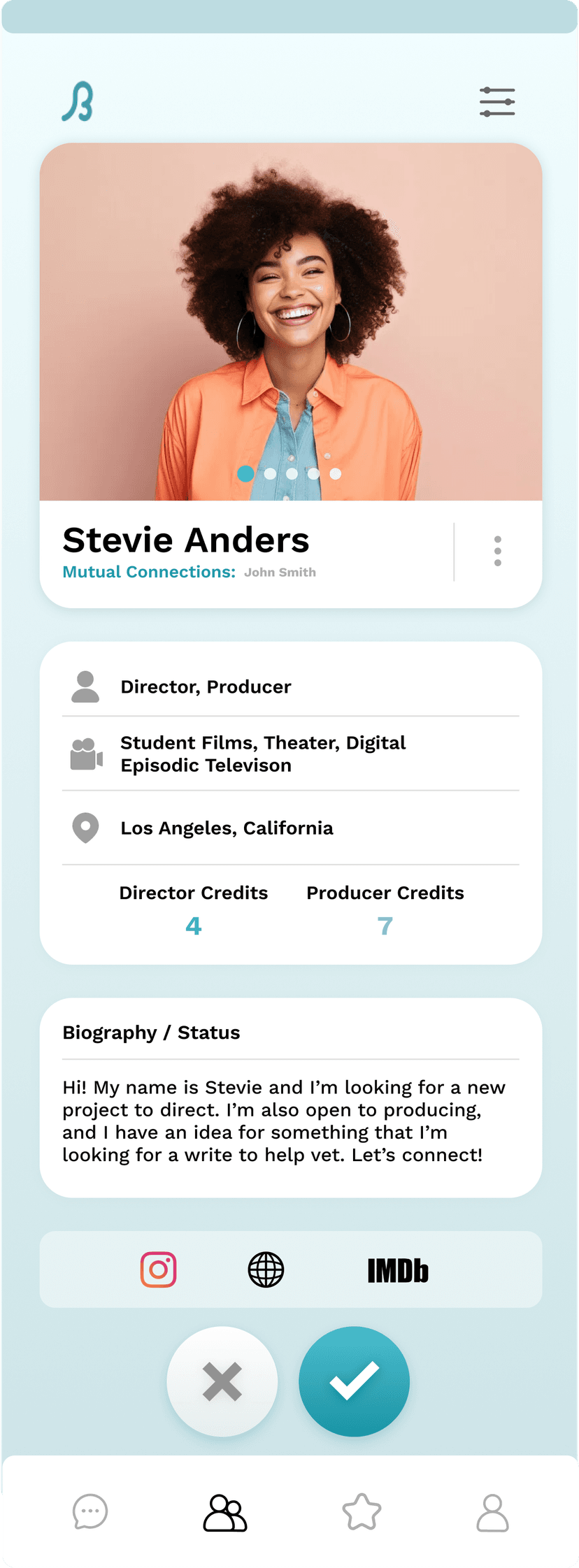Viewport: 579px width, 1568px height.
Task: Accept profile with the checkmark button
Action: (354, 1381)
